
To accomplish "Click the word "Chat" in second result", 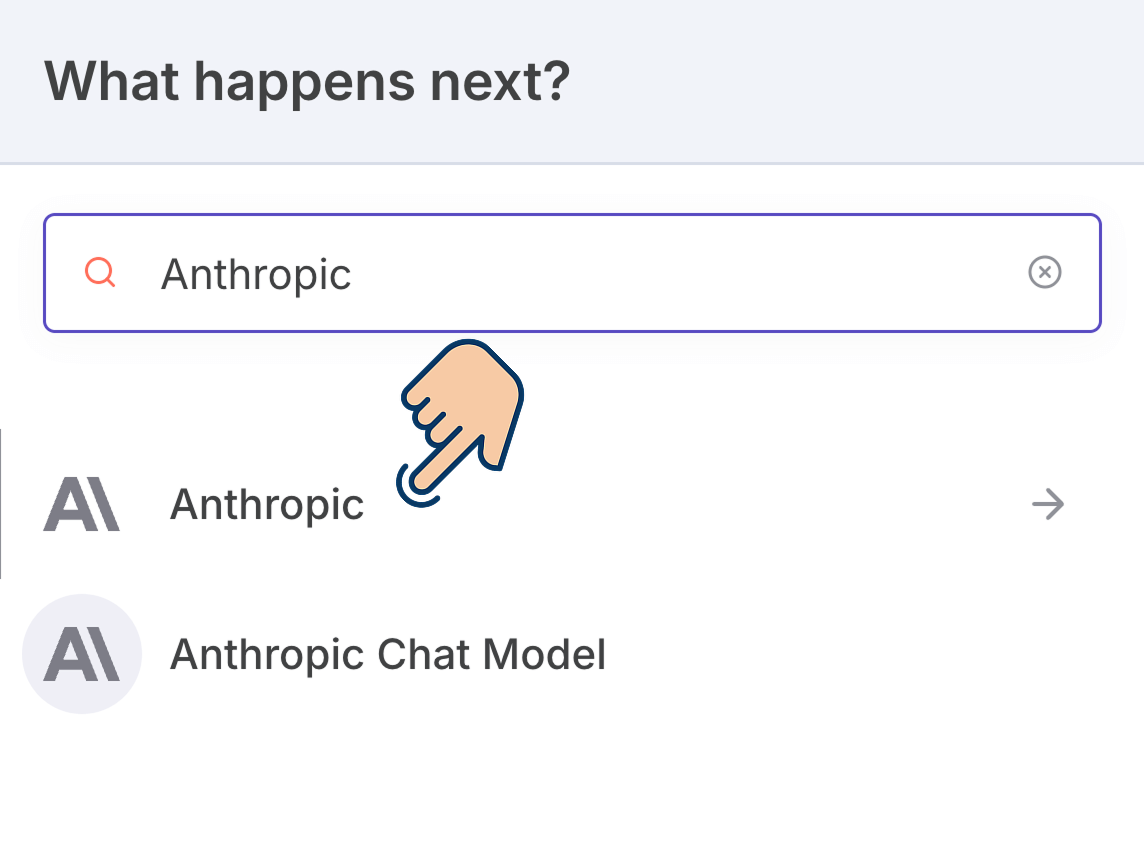I will tap(420, 654).
